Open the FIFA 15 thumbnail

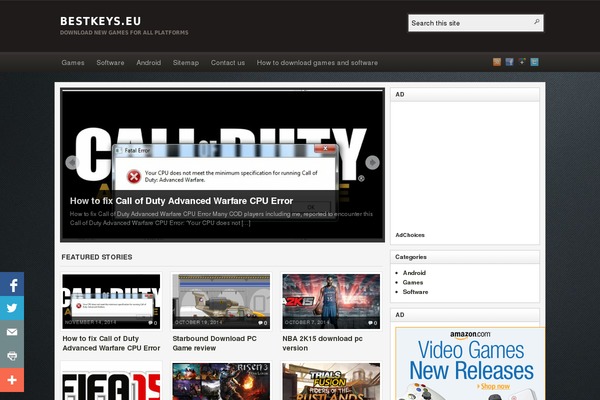tap(111, 382)
